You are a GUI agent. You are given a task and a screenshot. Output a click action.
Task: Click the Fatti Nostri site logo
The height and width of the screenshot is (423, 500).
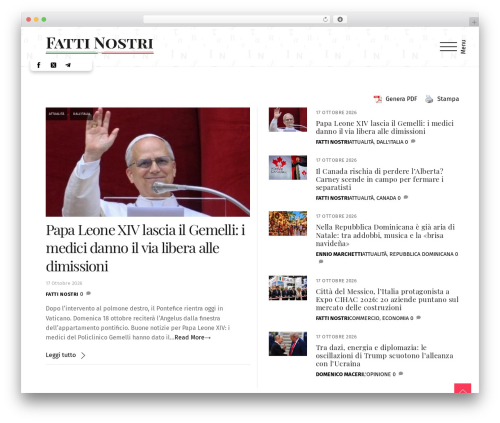(100, 45)
